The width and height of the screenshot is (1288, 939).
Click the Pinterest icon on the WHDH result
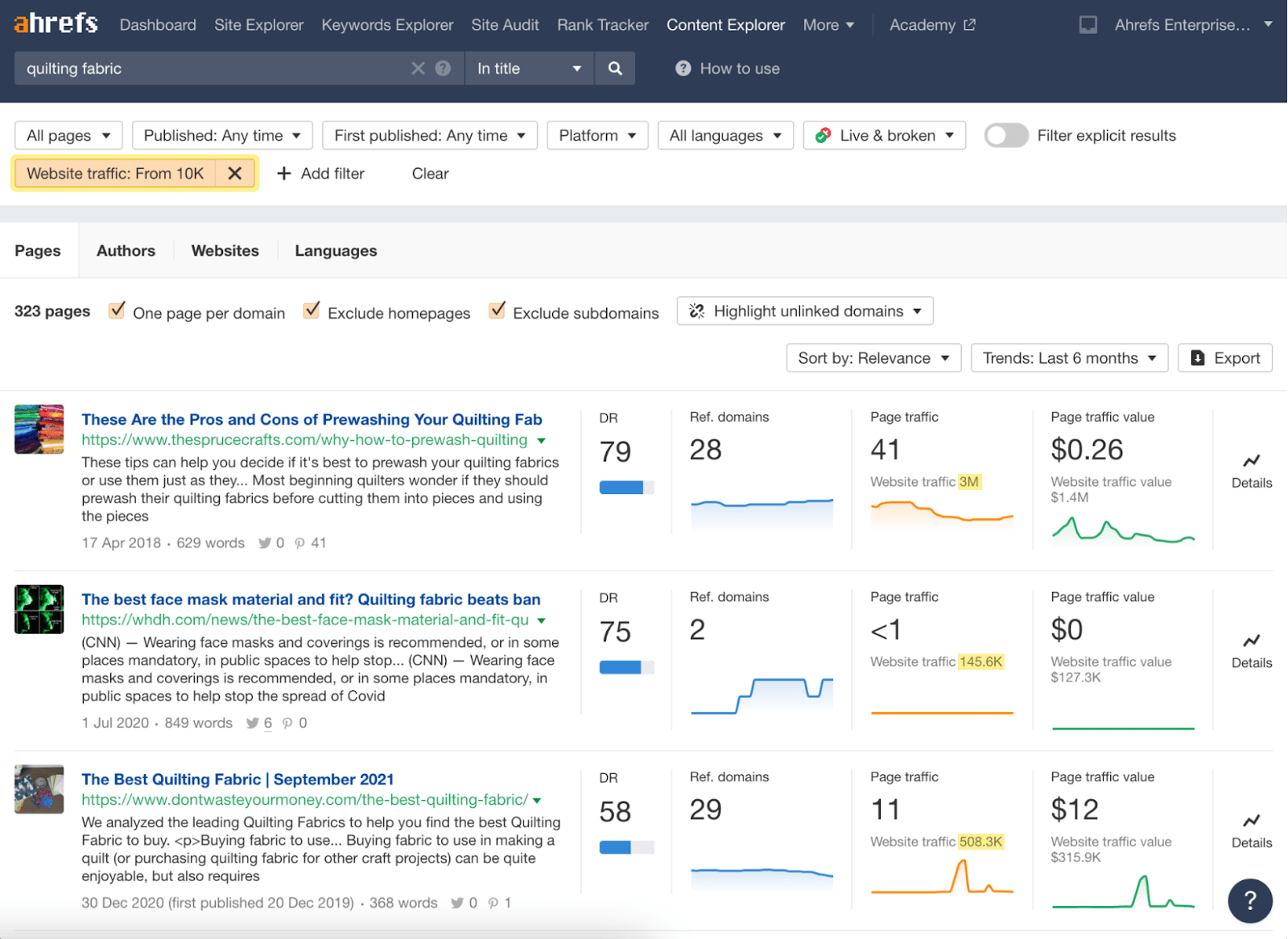click(x=289, y=723)
